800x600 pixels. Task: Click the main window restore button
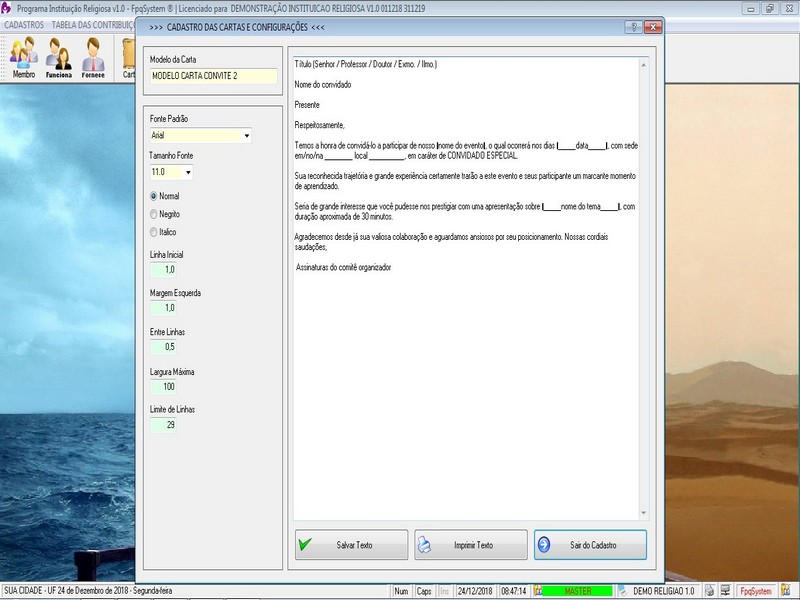click(770, 8)
